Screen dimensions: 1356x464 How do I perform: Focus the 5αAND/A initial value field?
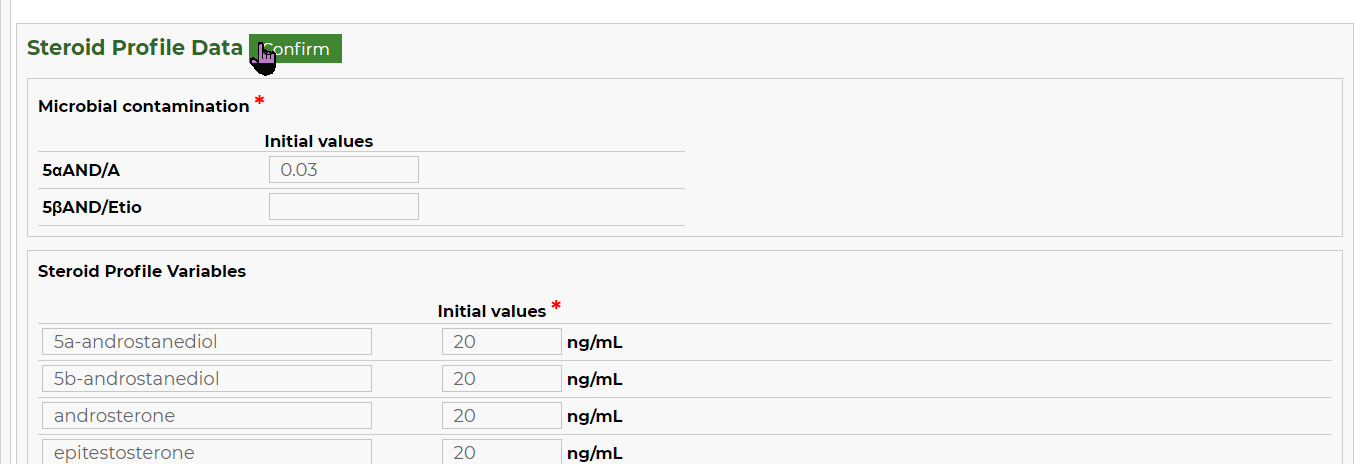point(344,170)
